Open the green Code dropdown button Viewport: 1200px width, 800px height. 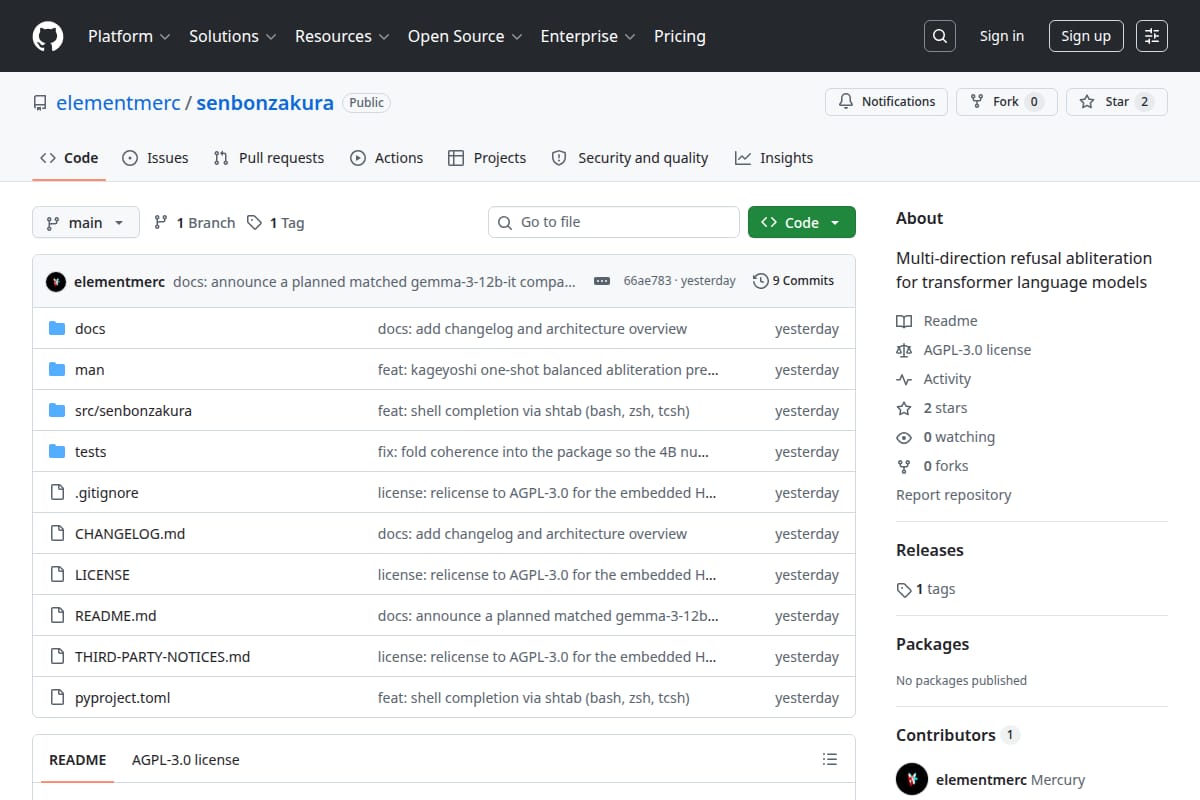tap(802, 222)
